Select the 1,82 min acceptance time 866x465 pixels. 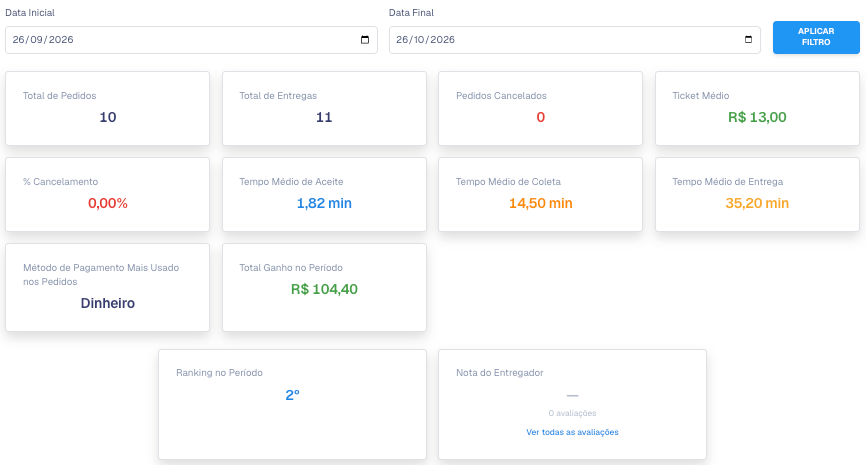tap(324, 203)
